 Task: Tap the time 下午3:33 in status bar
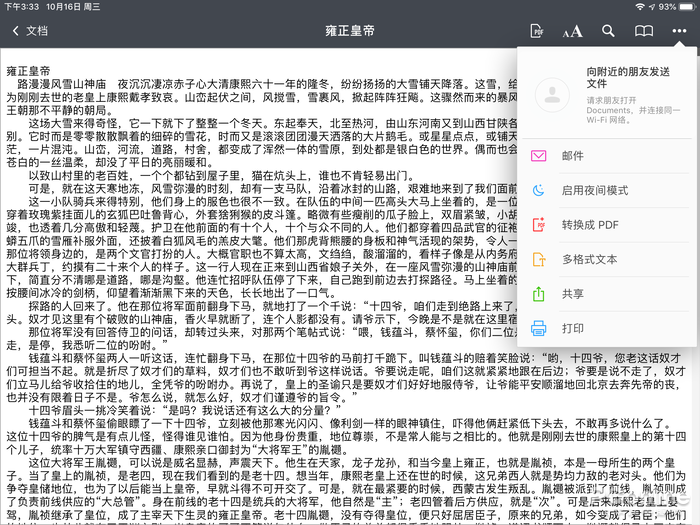(x=21, y=7)
